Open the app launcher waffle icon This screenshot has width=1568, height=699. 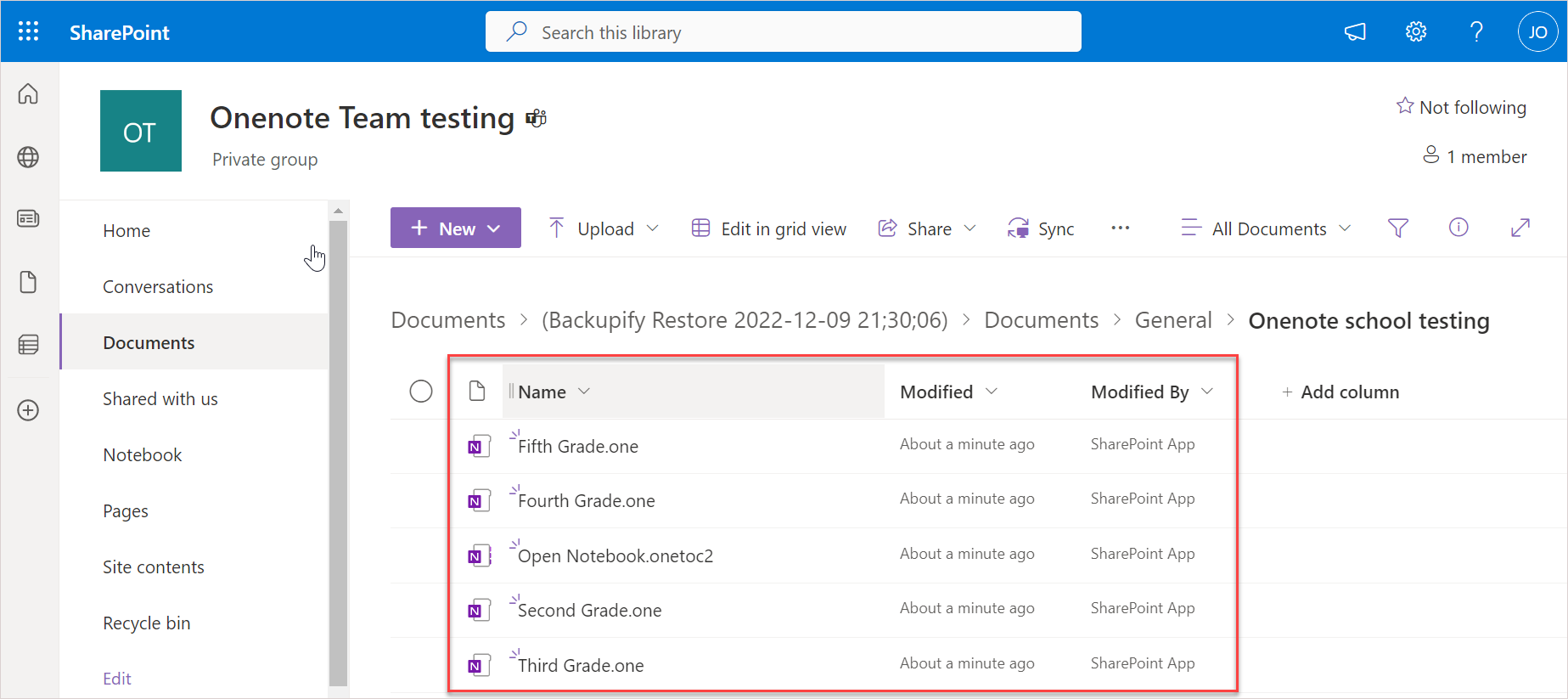coord(28,31)
